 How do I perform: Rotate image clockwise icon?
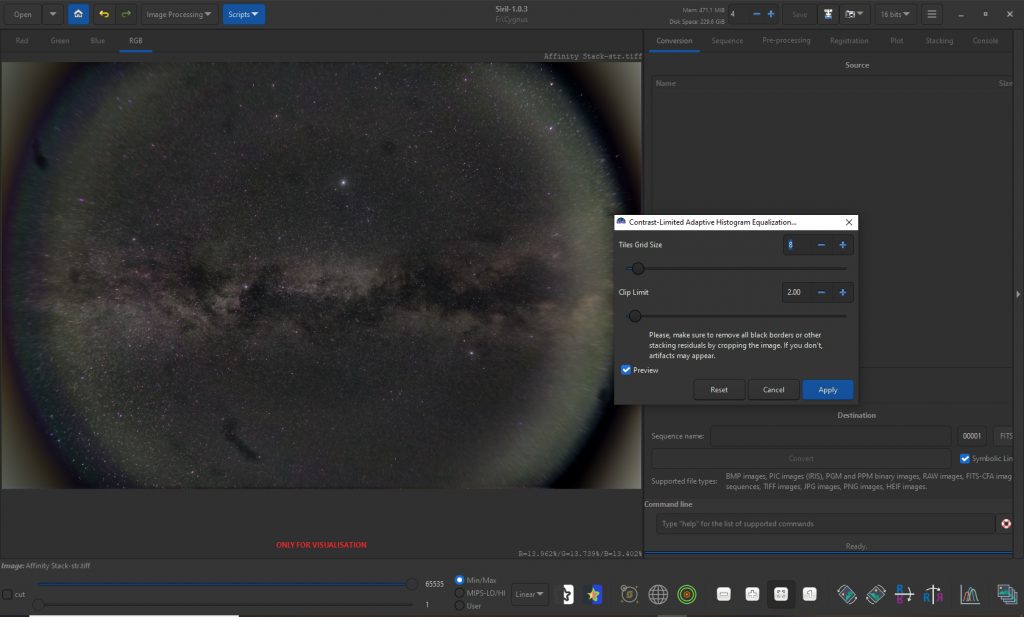(876, 594)
